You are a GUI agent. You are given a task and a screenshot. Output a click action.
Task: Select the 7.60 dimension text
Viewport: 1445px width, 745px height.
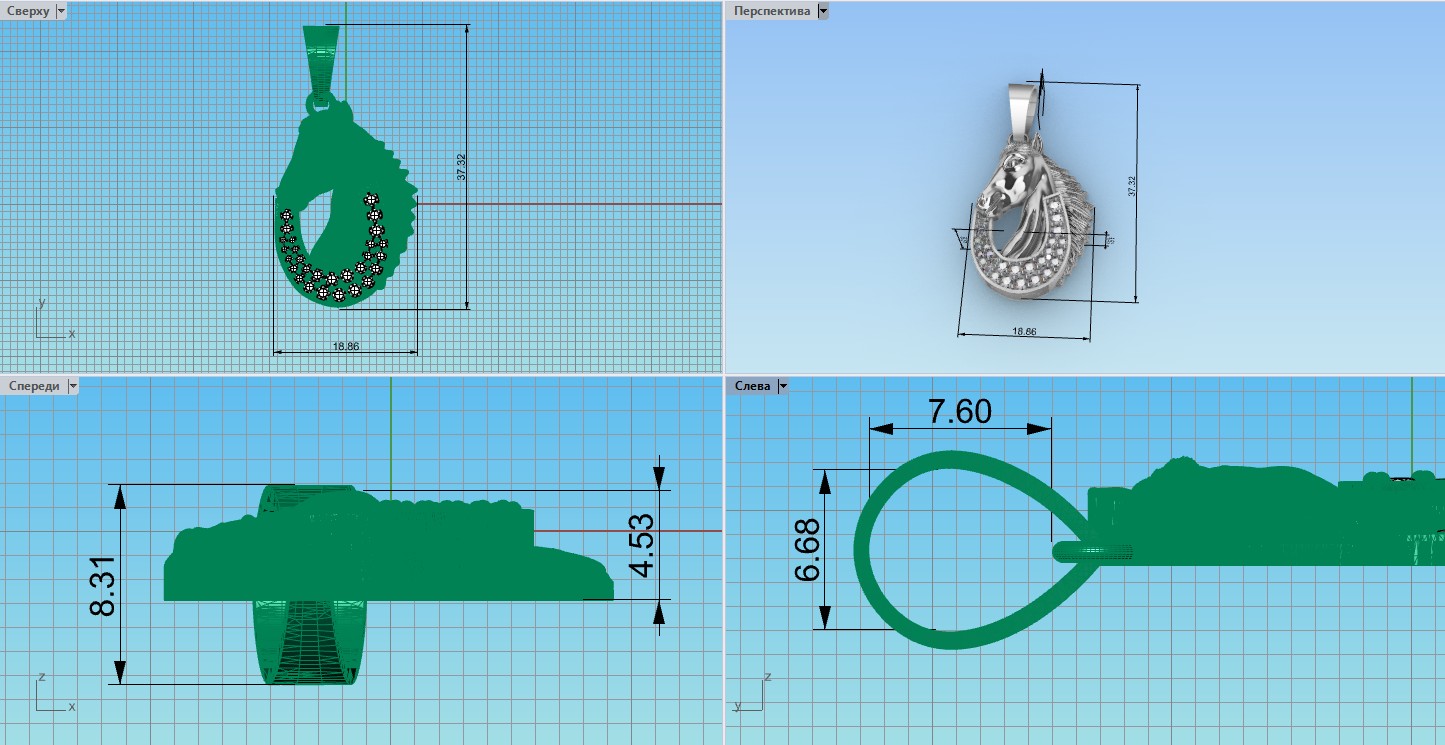960,411
